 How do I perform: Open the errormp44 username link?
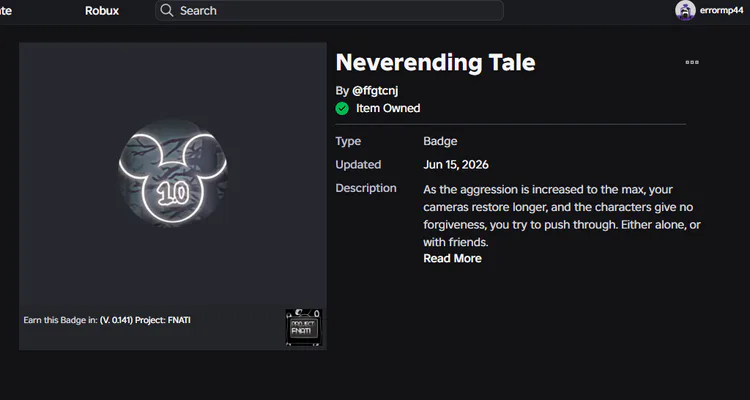(x=721, y=11)
